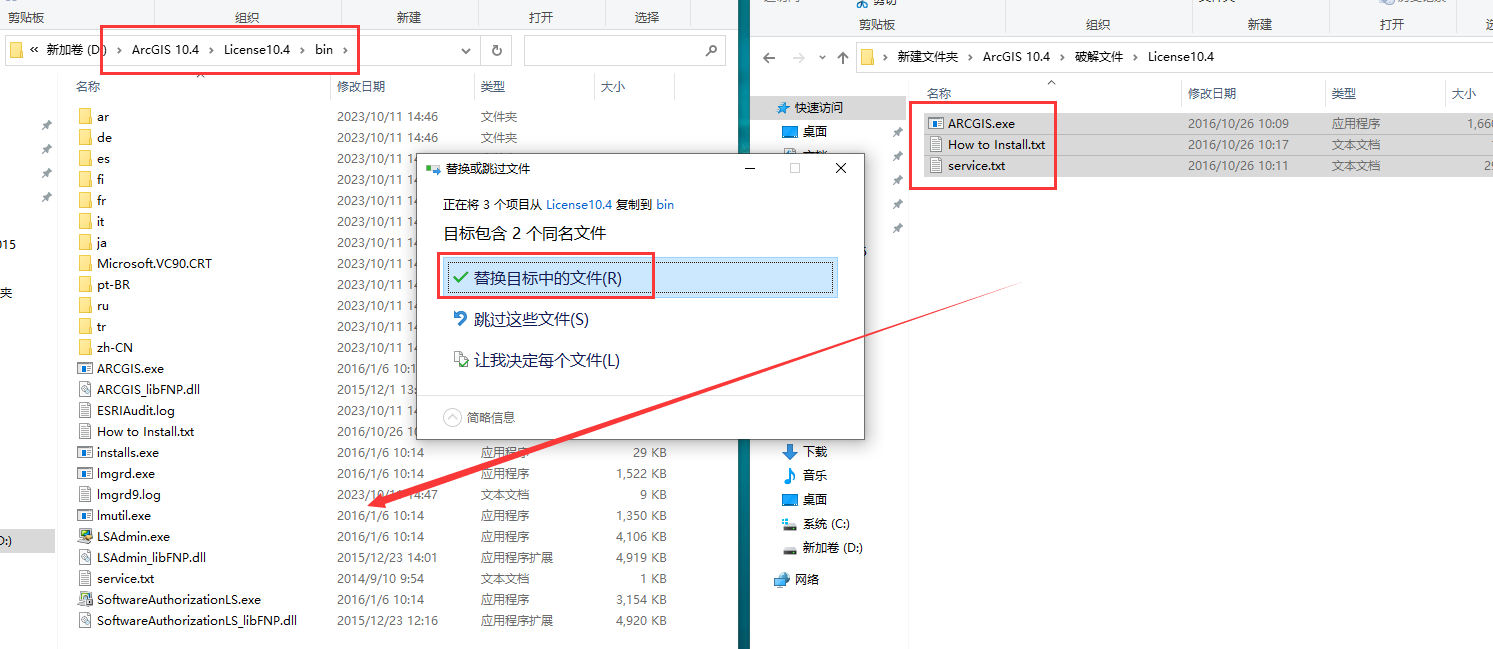Select SoftwareAuthorizationLS_libFNP.dll file icon

(85, 621)
